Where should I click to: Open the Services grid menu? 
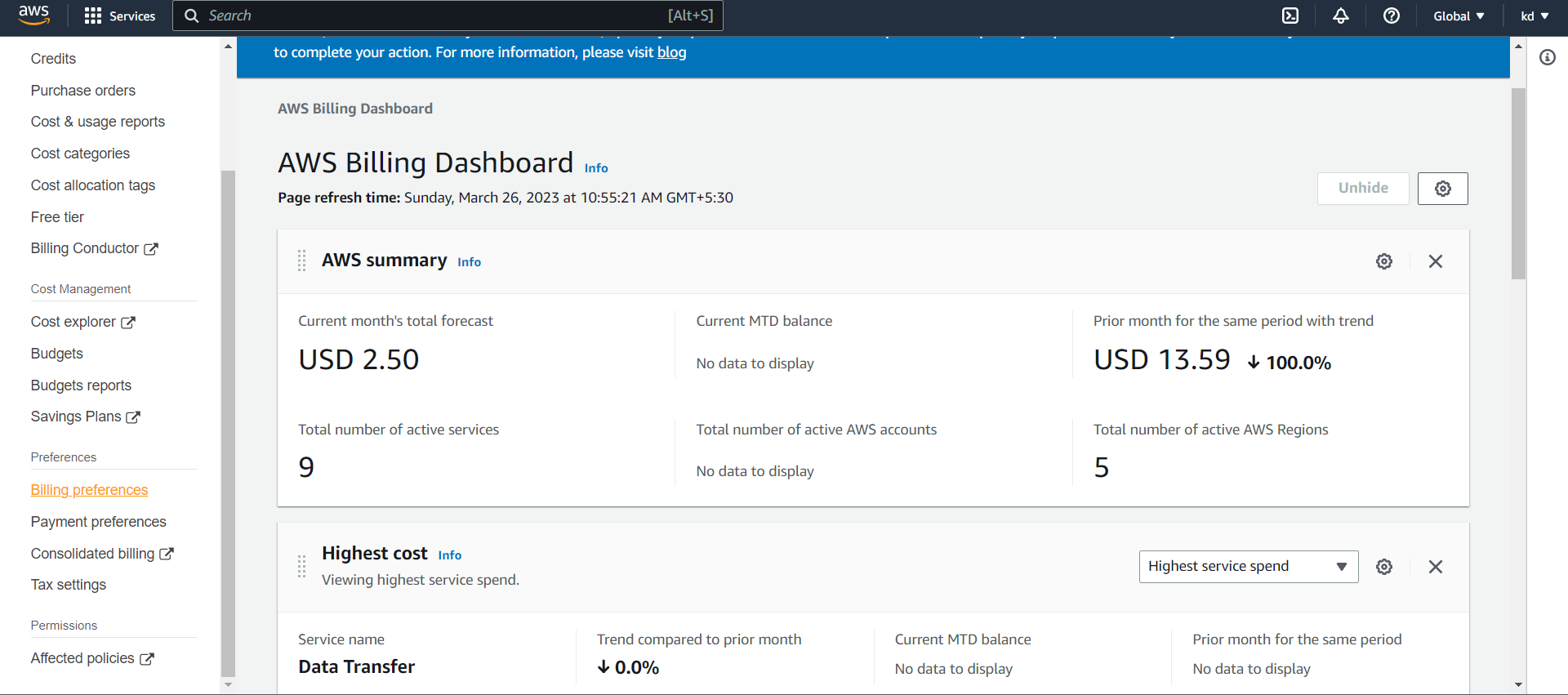(x=119, y=16)
